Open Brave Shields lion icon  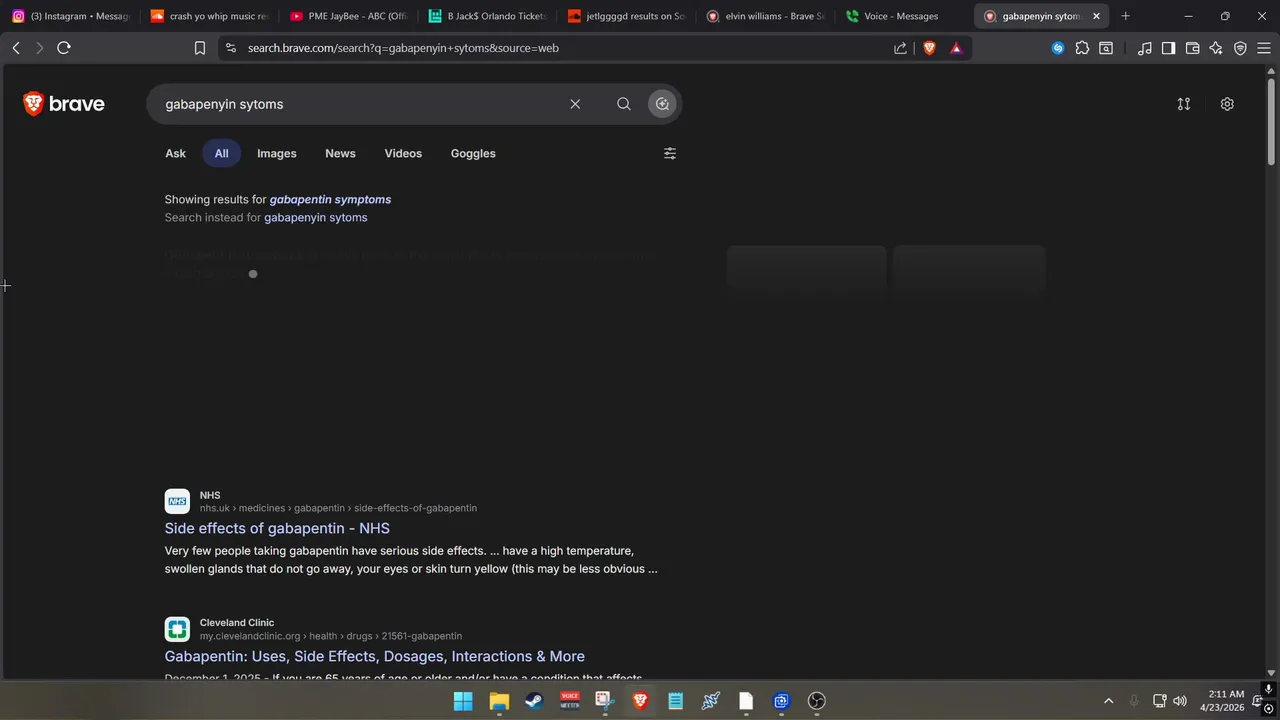pyautogui.click(x=929, y=48)
